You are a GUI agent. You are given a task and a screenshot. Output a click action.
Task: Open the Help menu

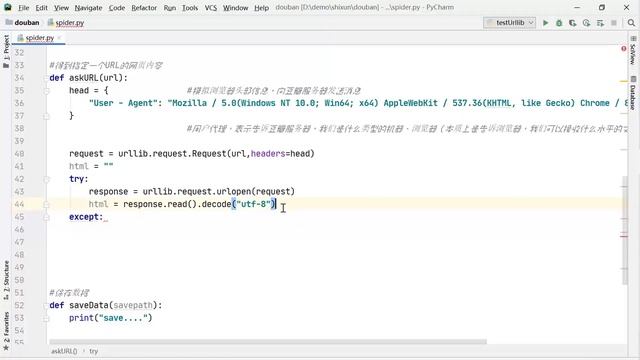pos(261,7)
